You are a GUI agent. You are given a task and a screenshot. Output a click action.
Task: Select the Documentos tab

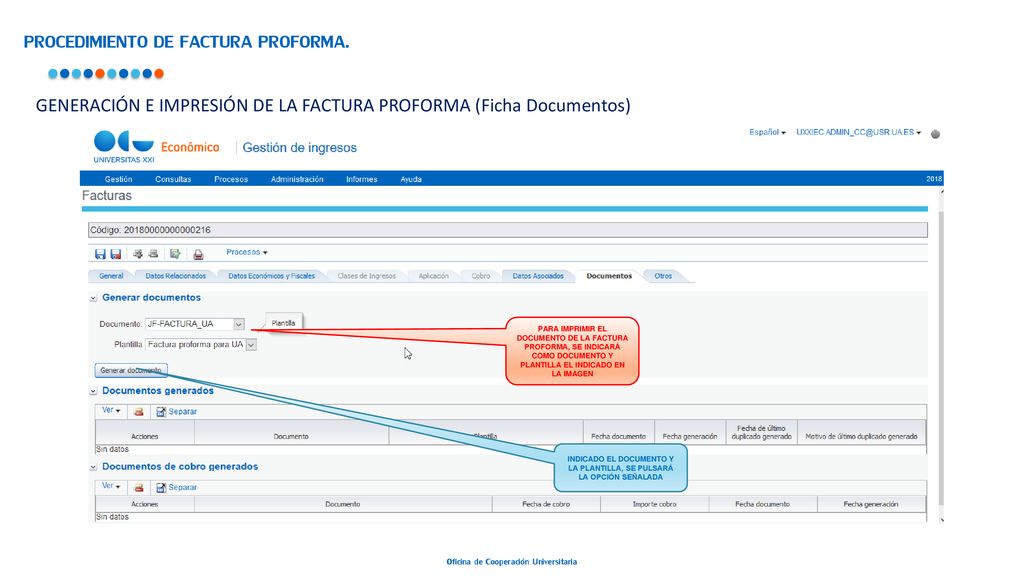(609, 276)
